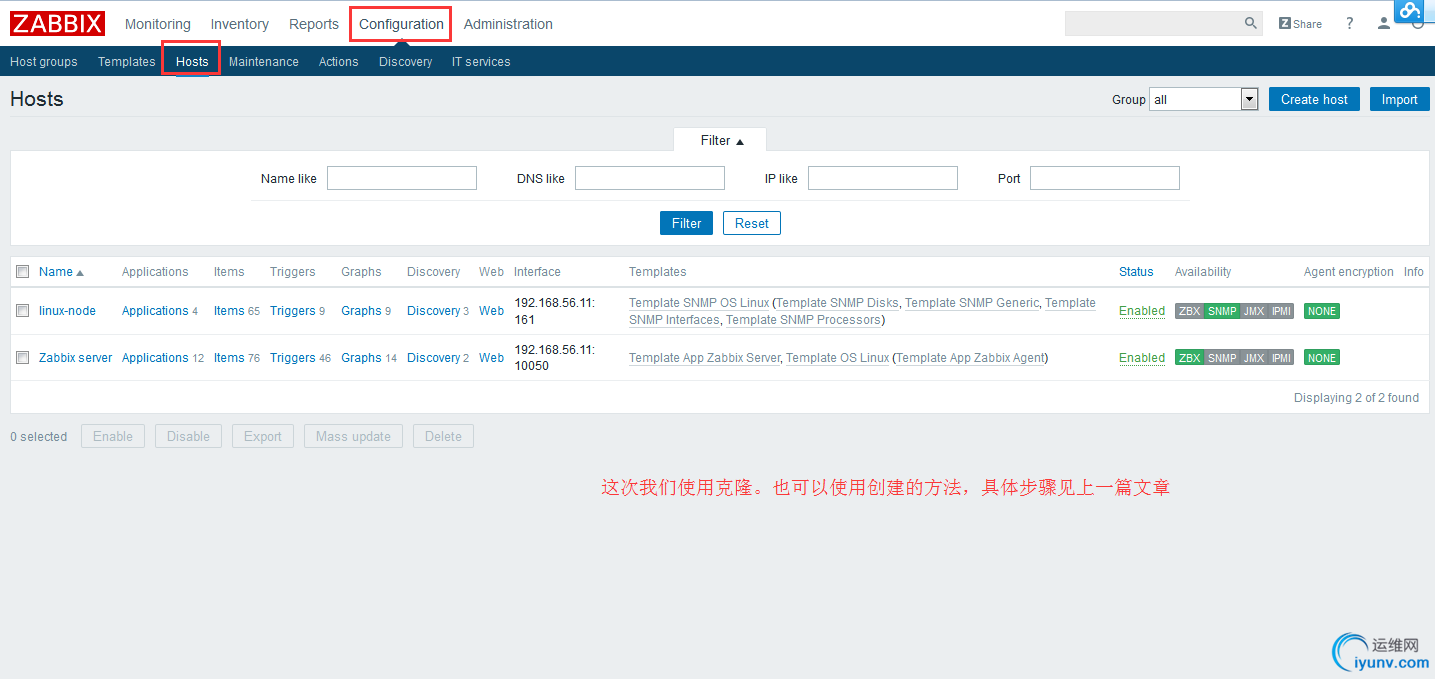Click SNMP availability badge for linux-node
This screenshot has height=679, width=1435.
tap(1222, 311)
